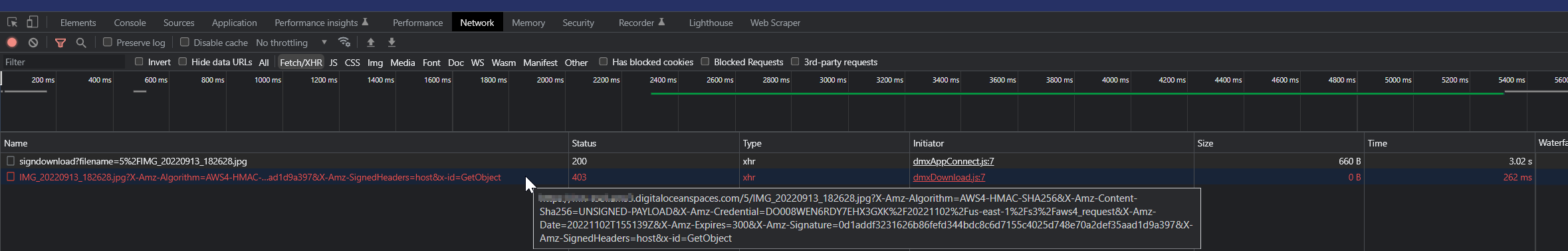The image size is (1568, 251).
Task: Open the Web Scraper tab
Action: pos(775,23)
